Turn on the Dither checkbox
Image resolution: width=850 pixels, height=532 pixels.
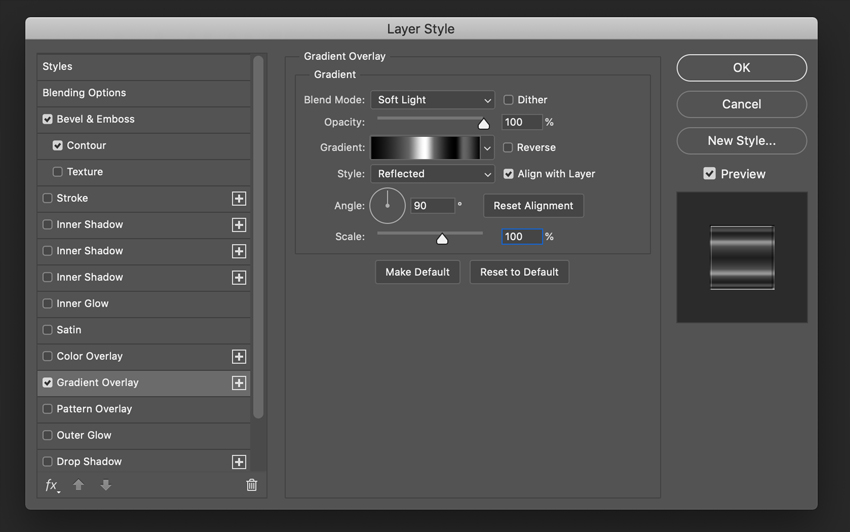point(508,100)
